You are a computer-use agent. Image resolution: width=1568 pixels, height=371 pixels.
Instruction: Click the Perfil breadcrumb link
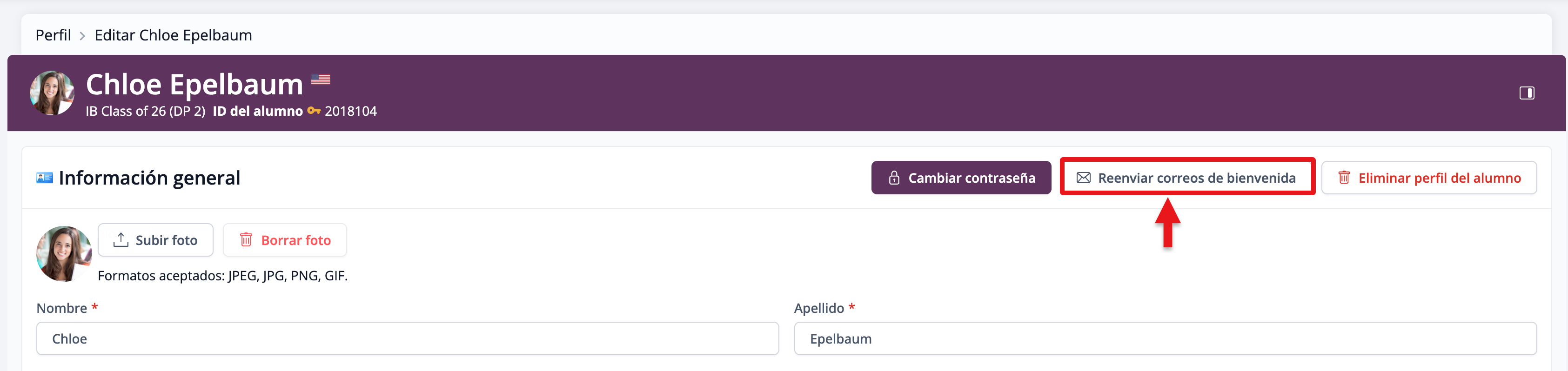pyautogui.click(x=53, y=35)
